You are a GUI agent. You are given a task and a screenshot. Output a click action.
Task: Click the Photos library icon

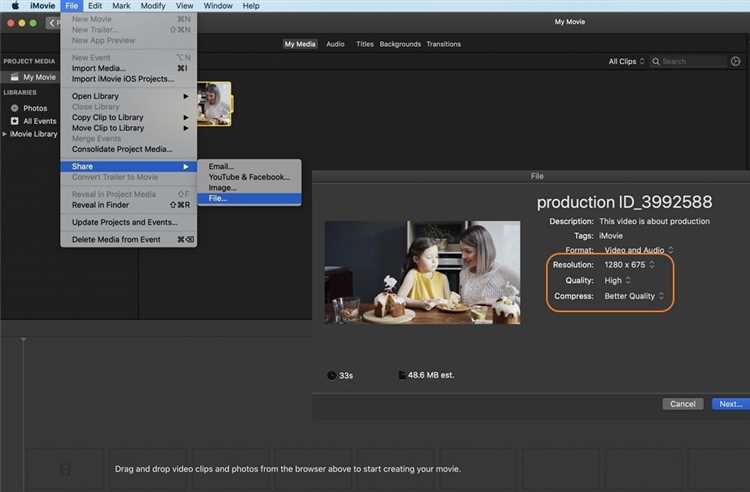pyautogui.click(x=15, y=108)
